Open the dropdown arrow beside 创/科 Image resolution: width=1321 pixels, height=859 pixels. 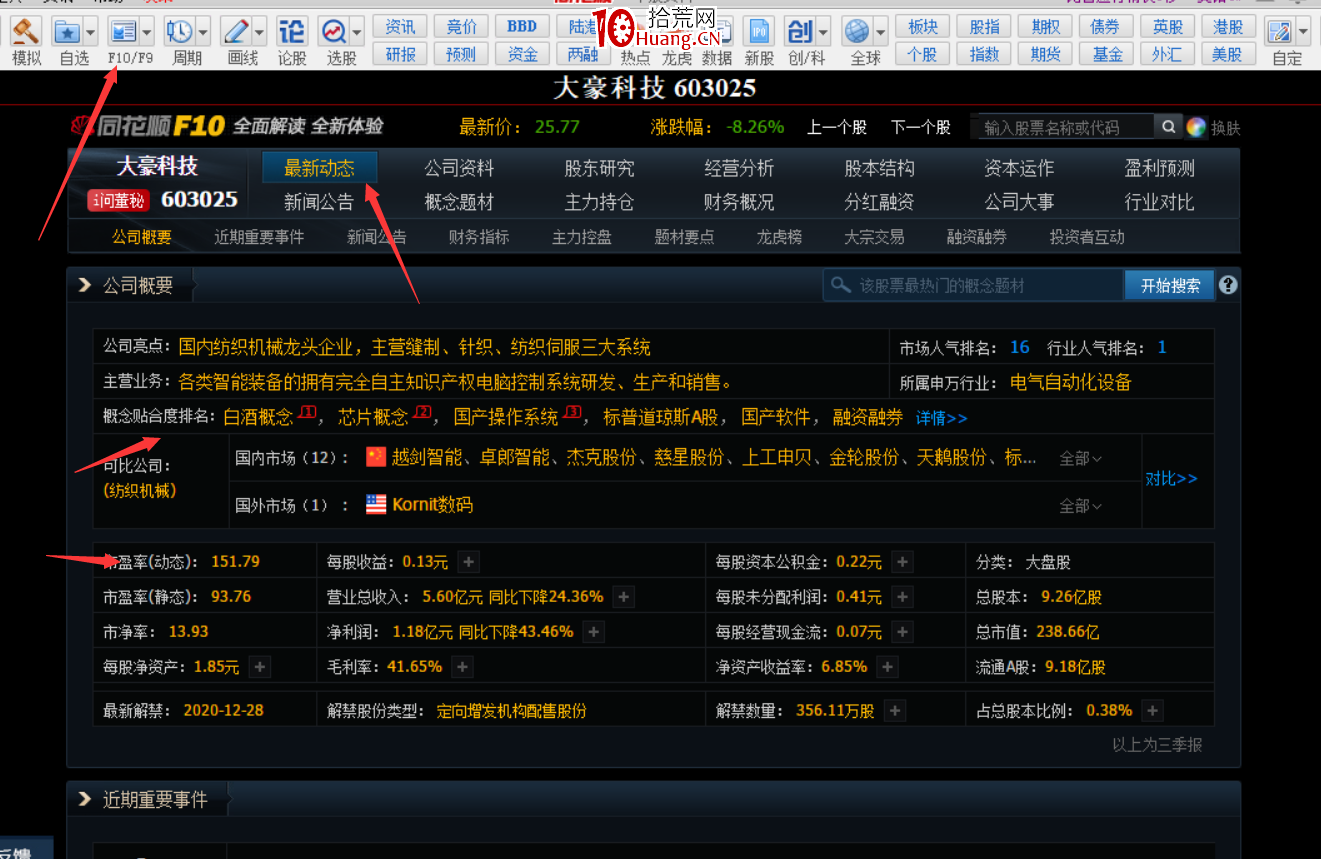(823, 32)
